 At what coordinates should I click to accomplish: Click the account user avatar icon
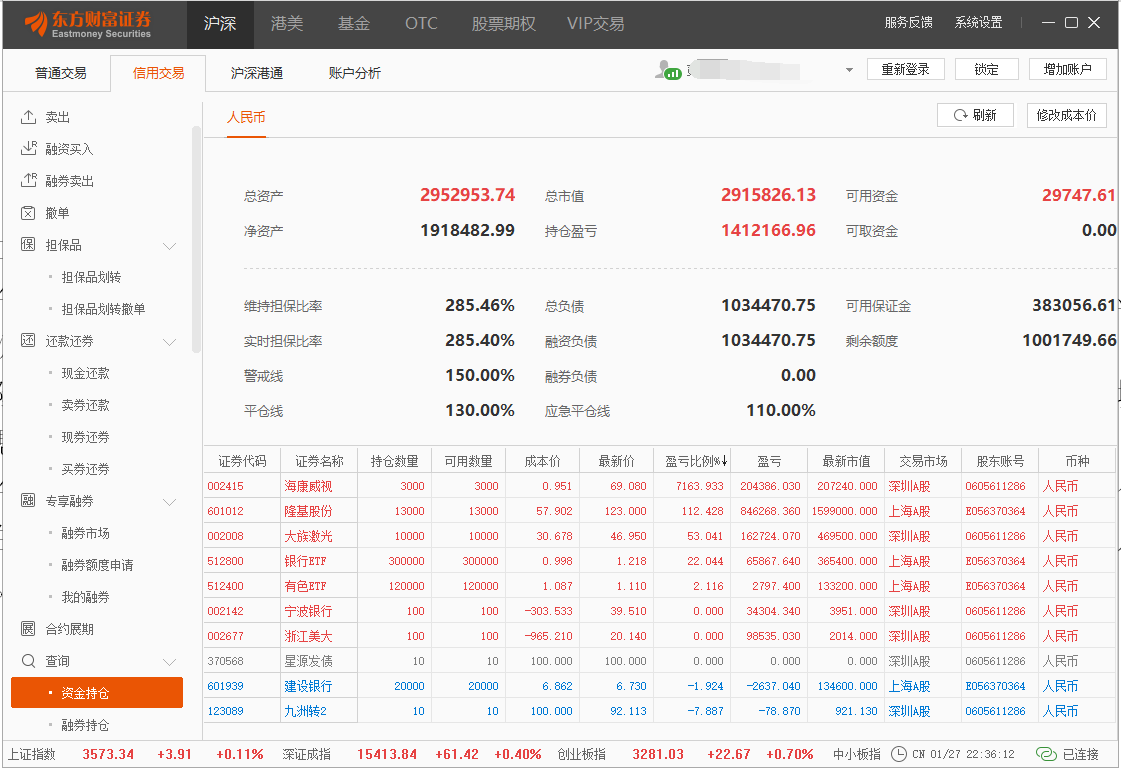click(668, 69)
